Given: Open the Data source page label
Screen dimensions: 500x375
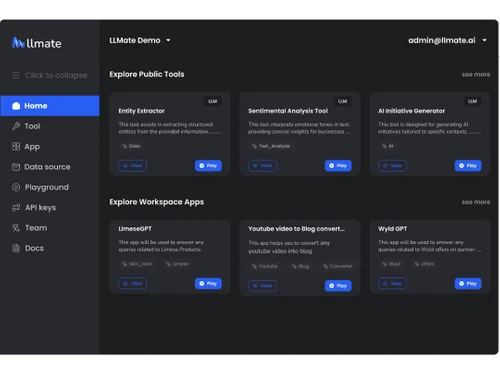Looking at the screenshot, I should point(47,167).
